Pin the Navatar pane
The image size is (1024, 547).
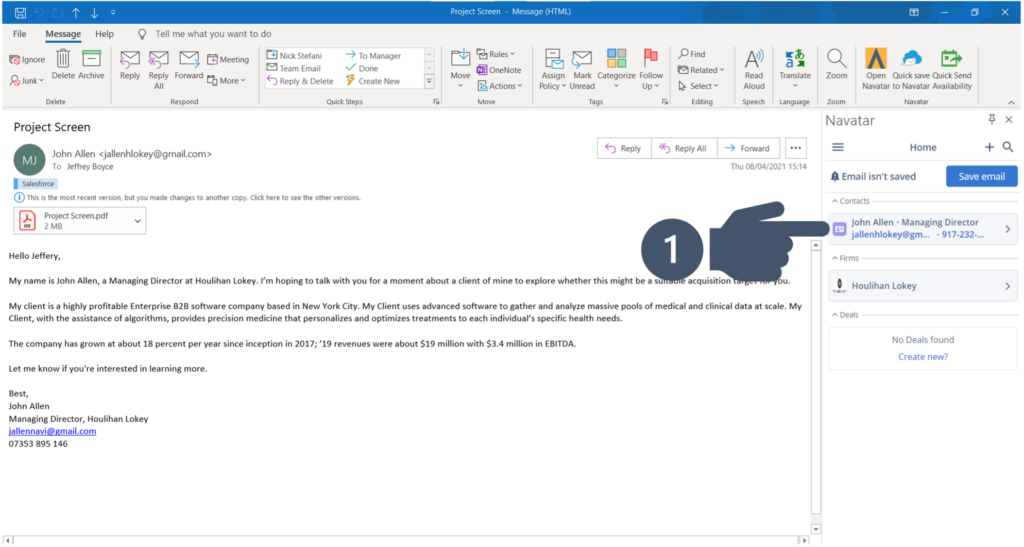point(991,119)
